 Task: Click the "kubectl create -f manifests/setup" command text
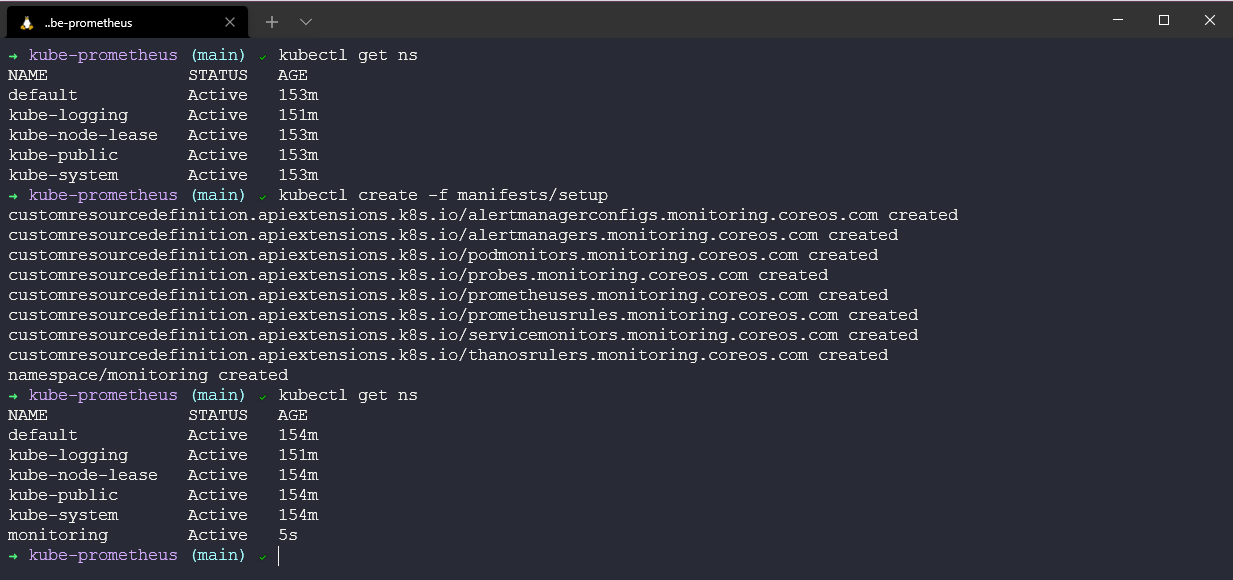click(443, 195)
